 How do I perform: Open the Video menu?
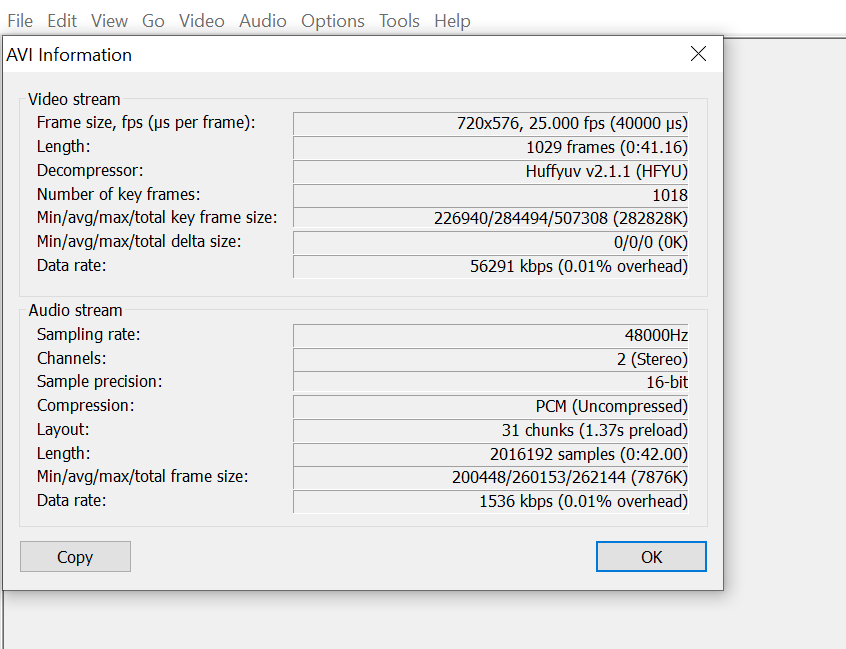(x=202, y=21)
